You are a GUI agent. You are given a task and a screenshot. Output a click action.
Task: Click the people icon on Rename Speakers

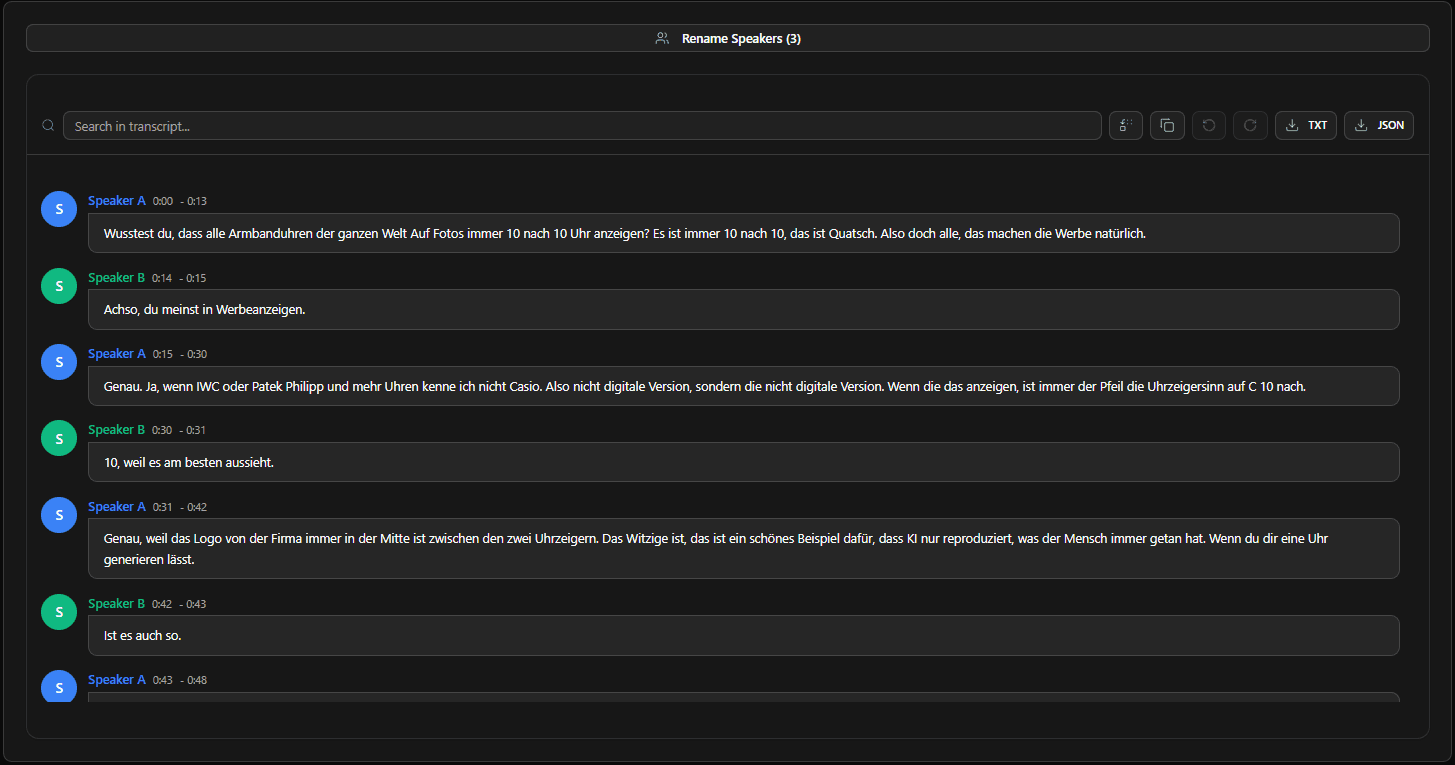pyautogui.click(x=661, y=37)
